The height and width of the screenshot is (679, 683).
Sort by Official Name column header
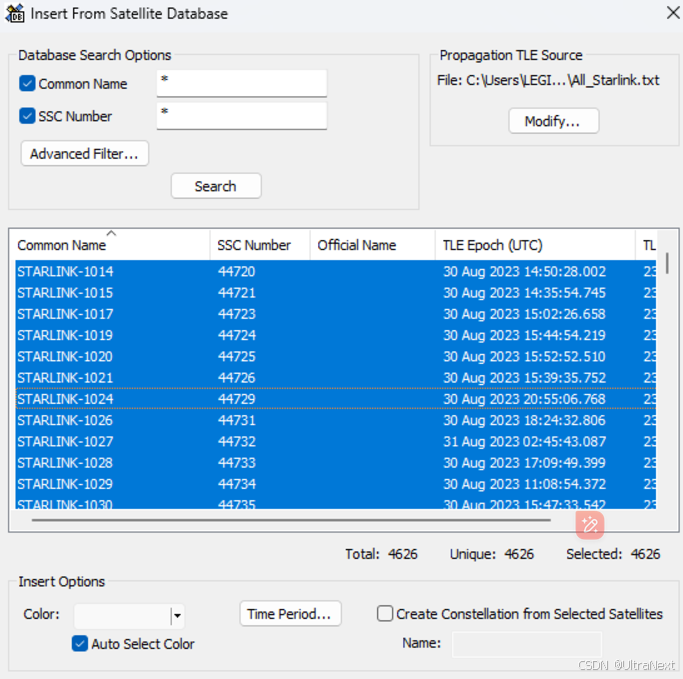tap(373, 245)
